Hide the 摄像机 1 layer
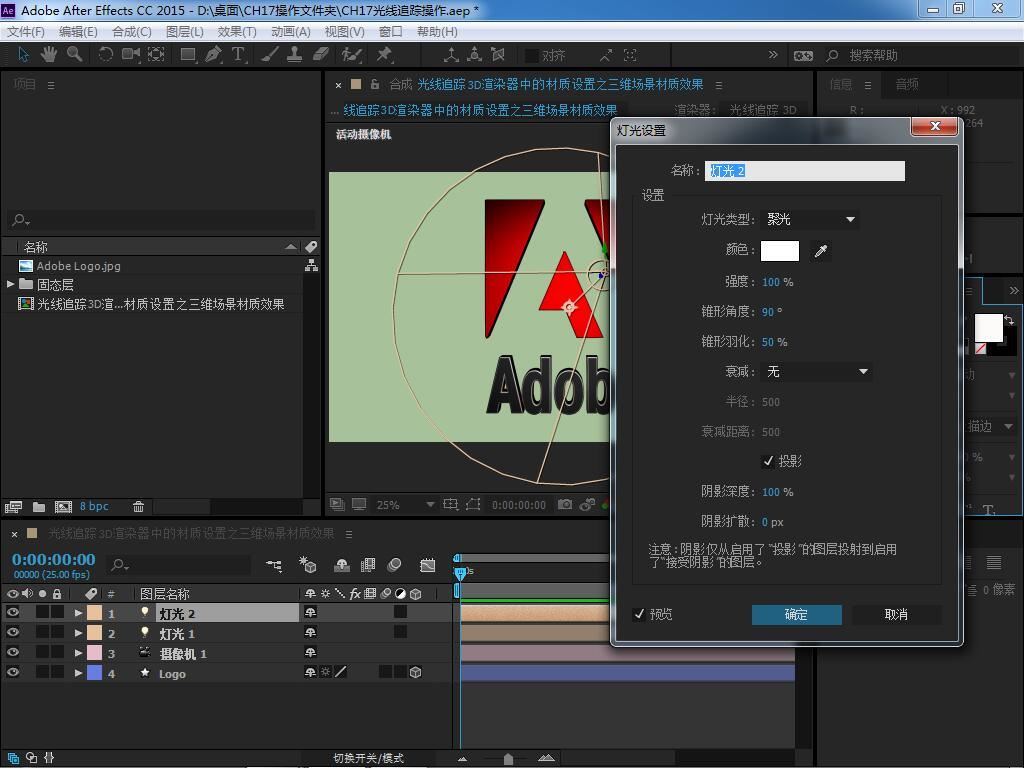 [12, 652]
